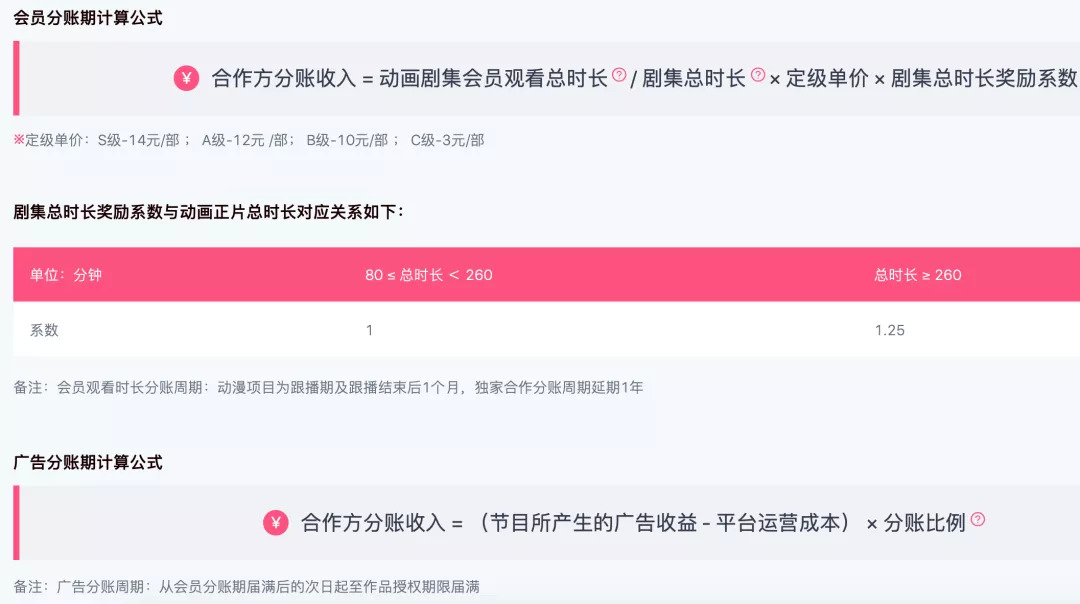1080x604 pixels.
Task: Click the yen icon beside member revenue formula
Action: [187, 78]
